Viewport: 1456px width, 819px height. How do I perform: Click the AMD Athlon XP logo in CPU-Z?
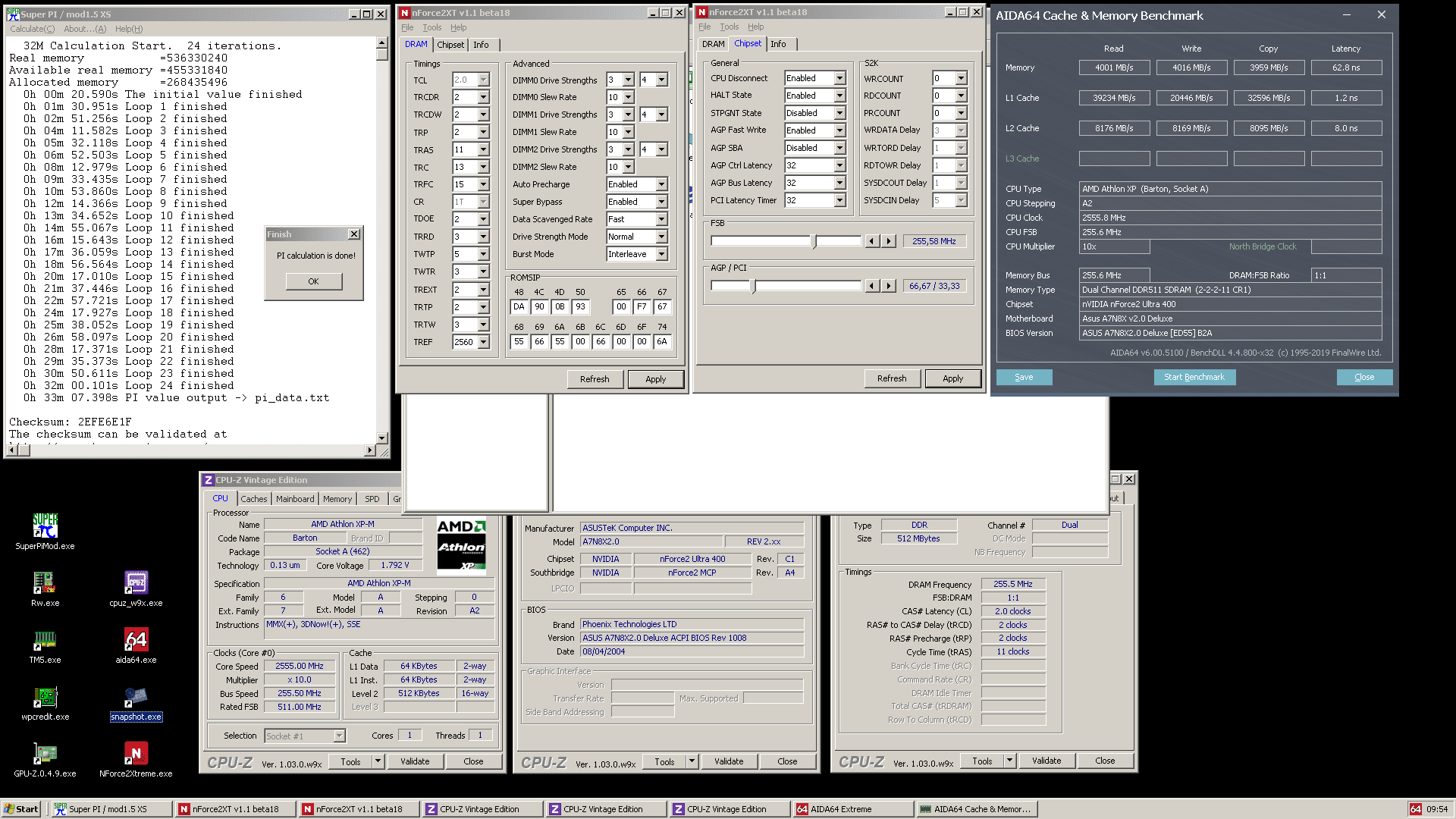coord(462,545)
